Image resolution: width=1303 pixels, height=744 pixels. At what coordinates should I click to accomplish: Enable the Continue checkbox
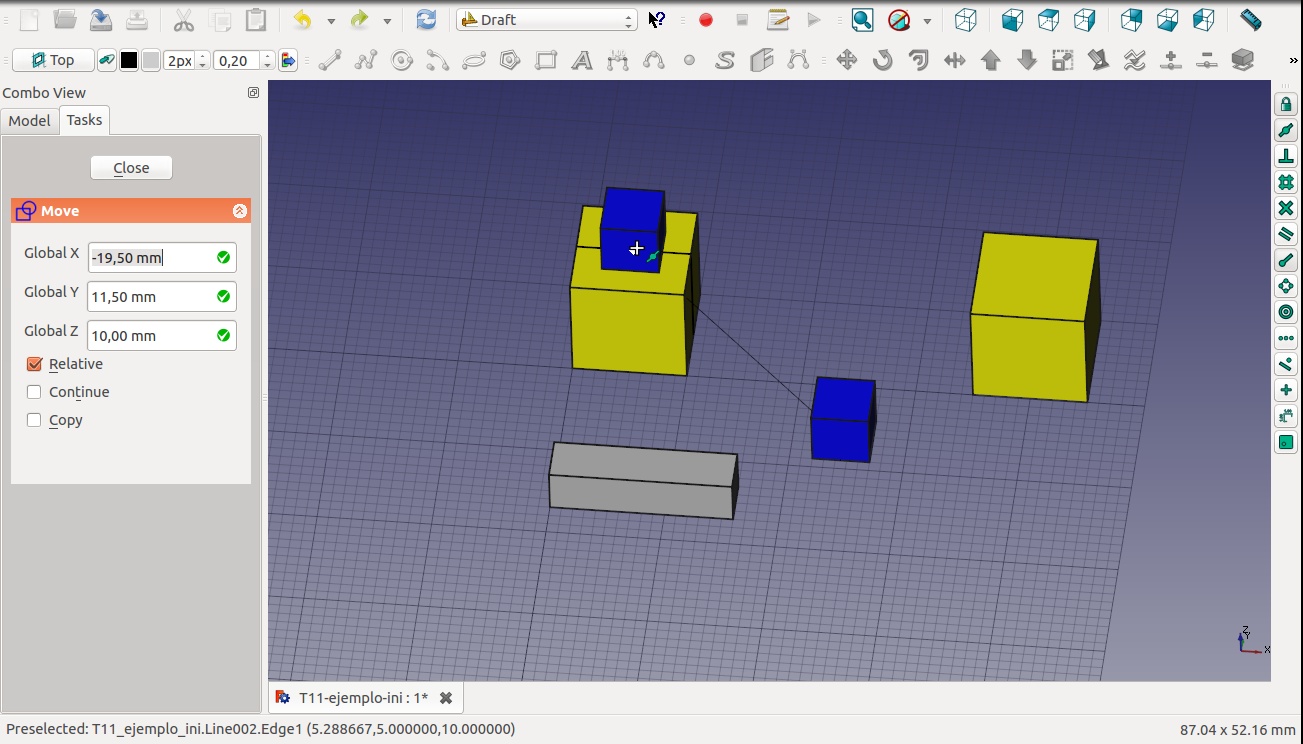(x=35, y=392)
